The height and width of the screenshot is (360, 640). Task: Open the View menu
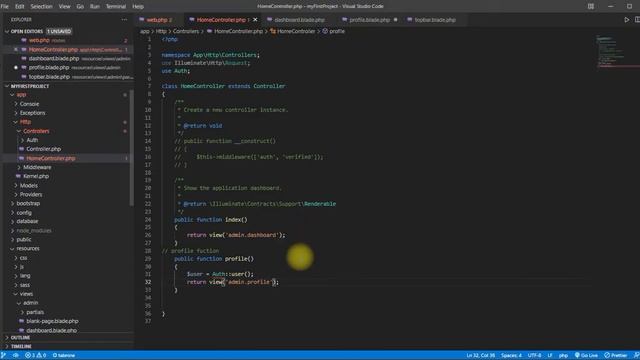coord(64,6)
